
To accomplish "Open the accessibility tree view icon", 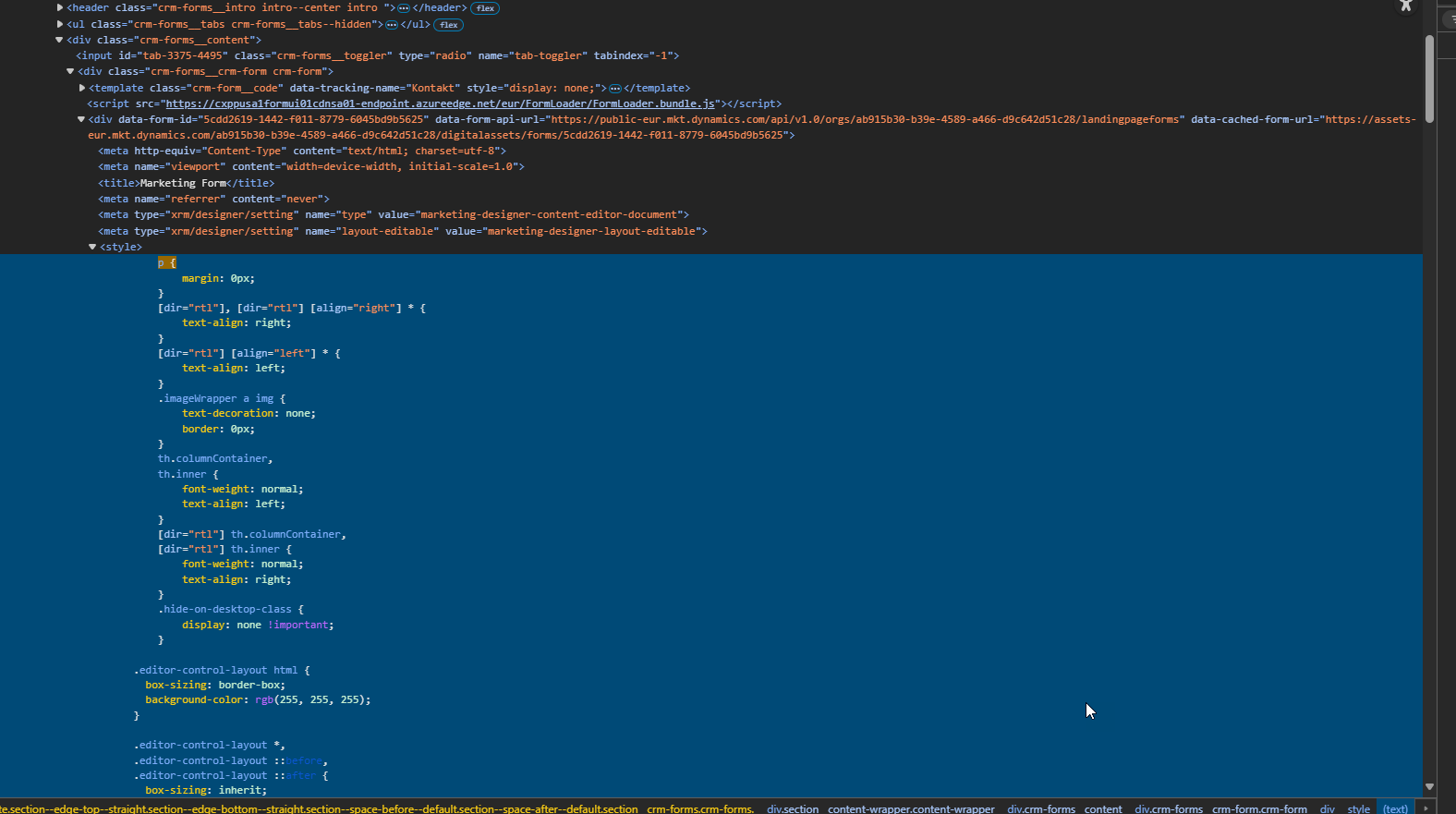I will pos(1406,6).
